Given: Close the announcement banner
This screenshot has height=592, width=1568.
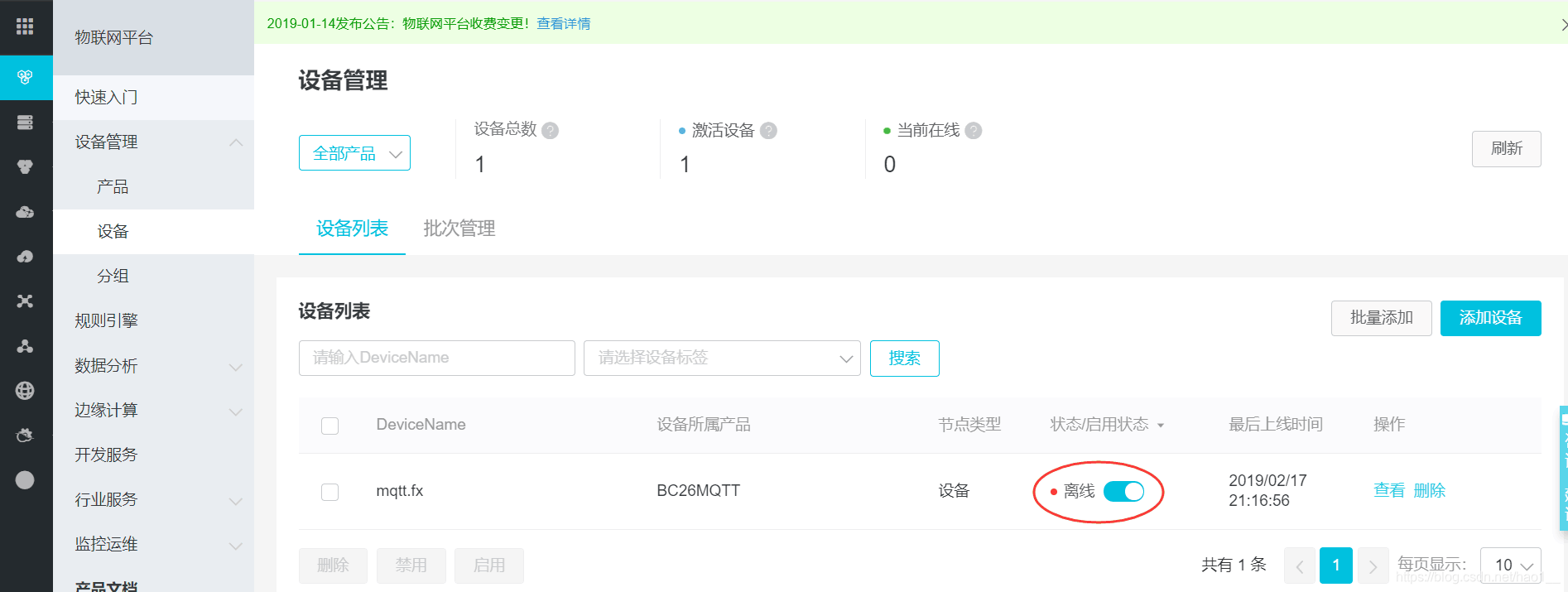Looking at the screenshot, I should pos(1563,25).
